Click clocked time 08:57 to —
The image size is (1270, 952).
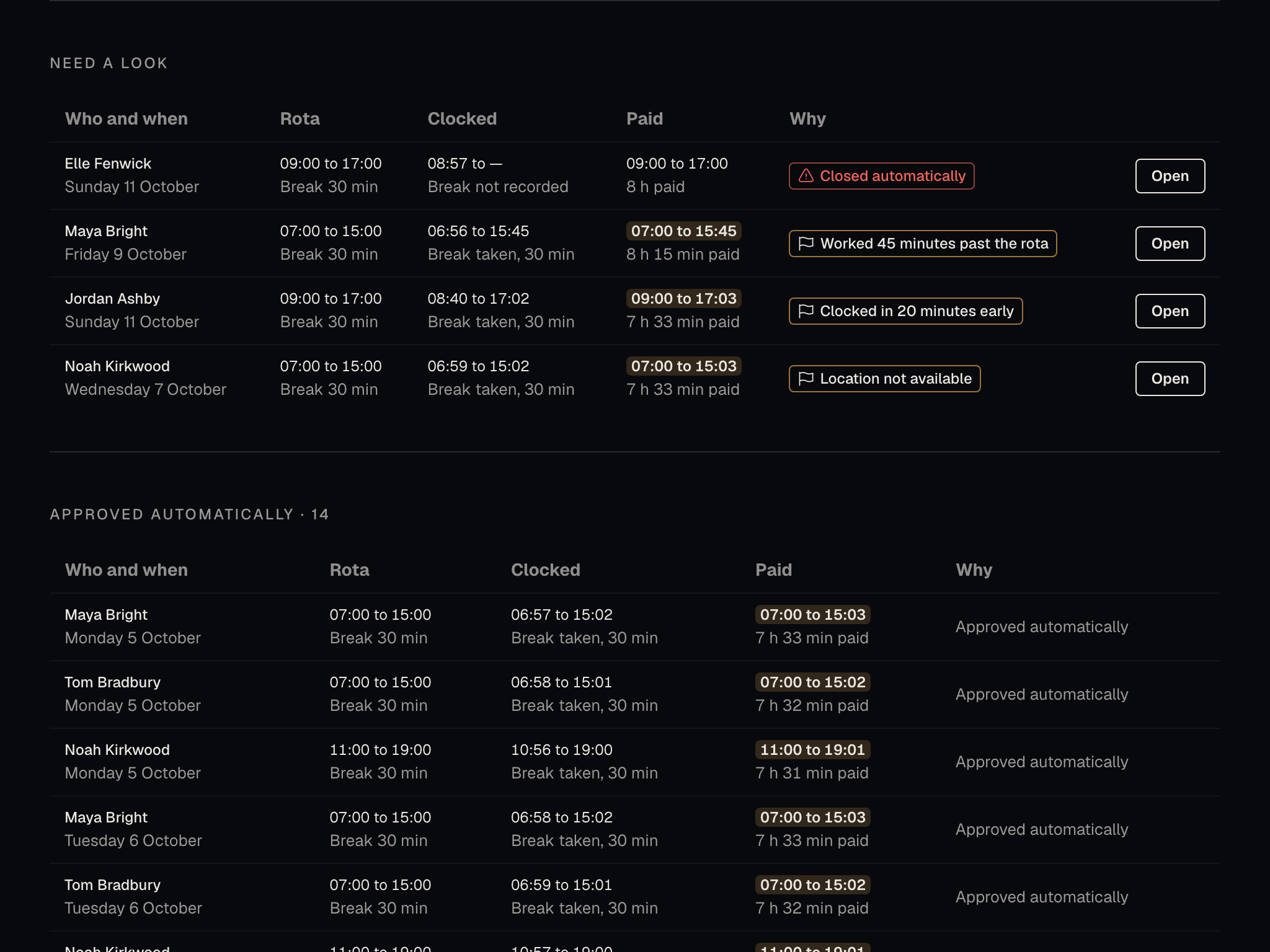[x=464, y=164]
